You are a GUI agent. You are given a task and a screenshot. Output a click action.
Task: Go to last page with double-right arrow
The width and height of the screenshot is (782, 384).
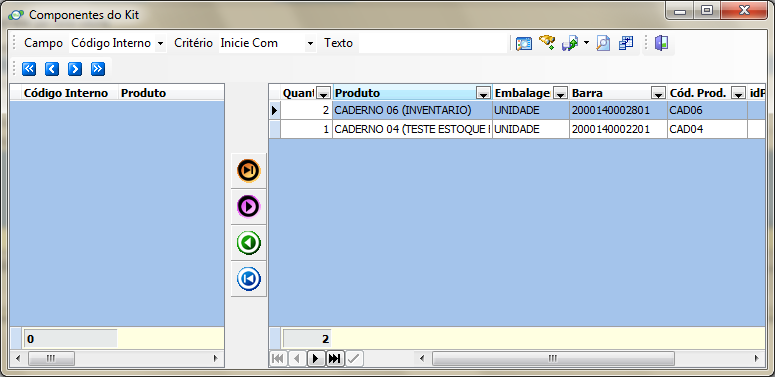tap(98, 69)
